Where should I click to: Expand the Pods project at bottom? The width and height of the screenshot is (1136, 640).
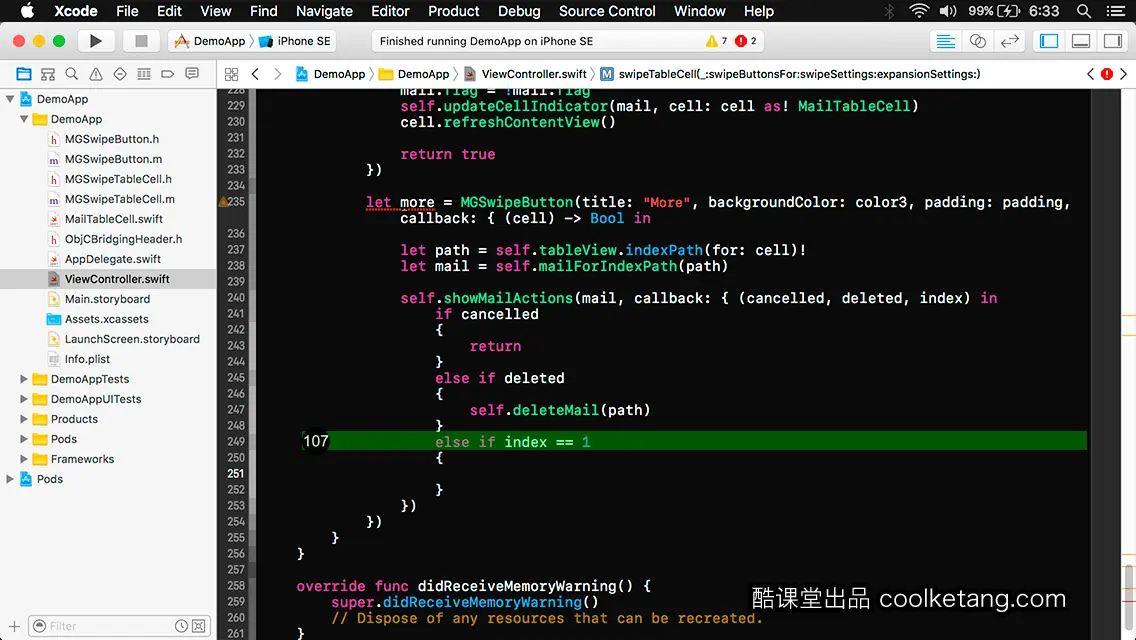click(x=10, y=479)
